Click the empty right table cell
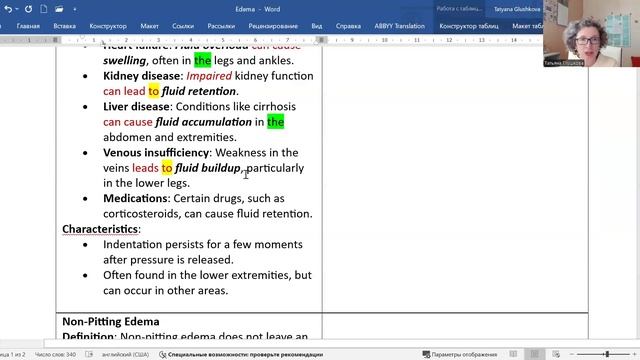Screen dimensions: 640x360 pyautogui.click(x=455, y=180)
